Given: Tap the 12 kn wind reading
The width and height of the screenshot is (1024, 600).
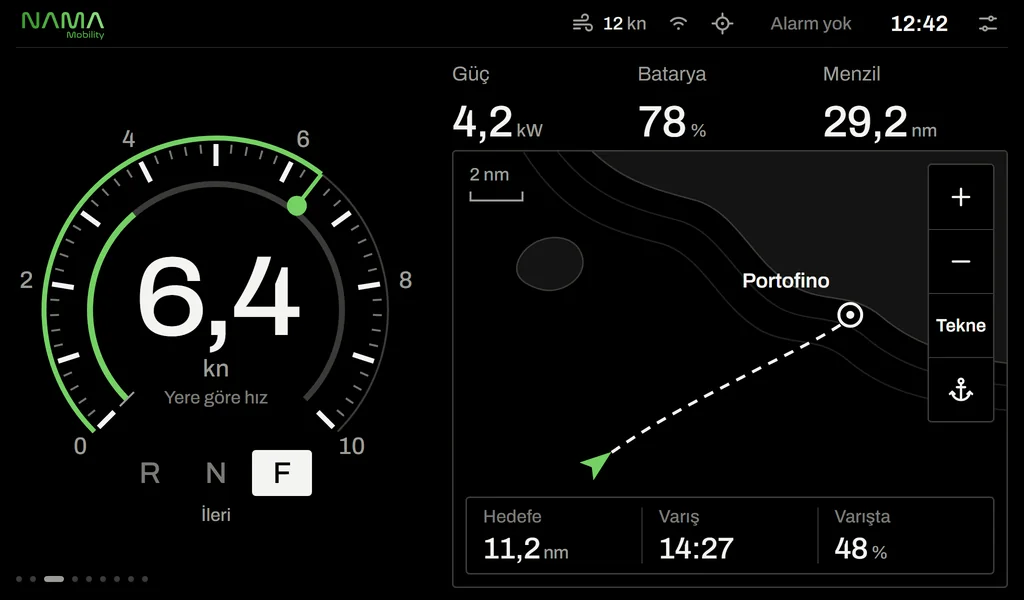Looking at the screenshot, I should coord(624,24).
